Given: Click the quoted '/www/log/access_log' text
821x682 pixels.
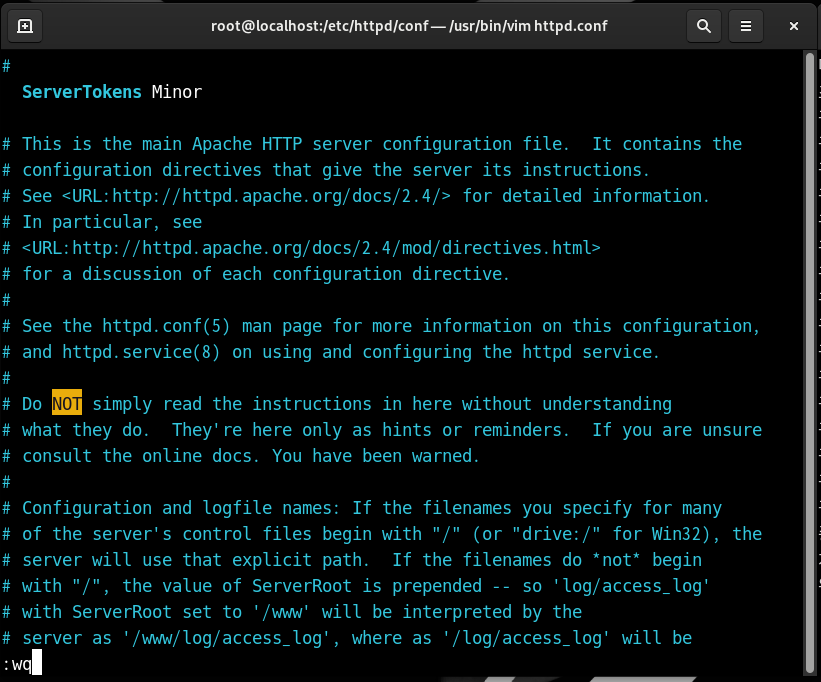Looking at the screenshot, I should click(227, 639).
